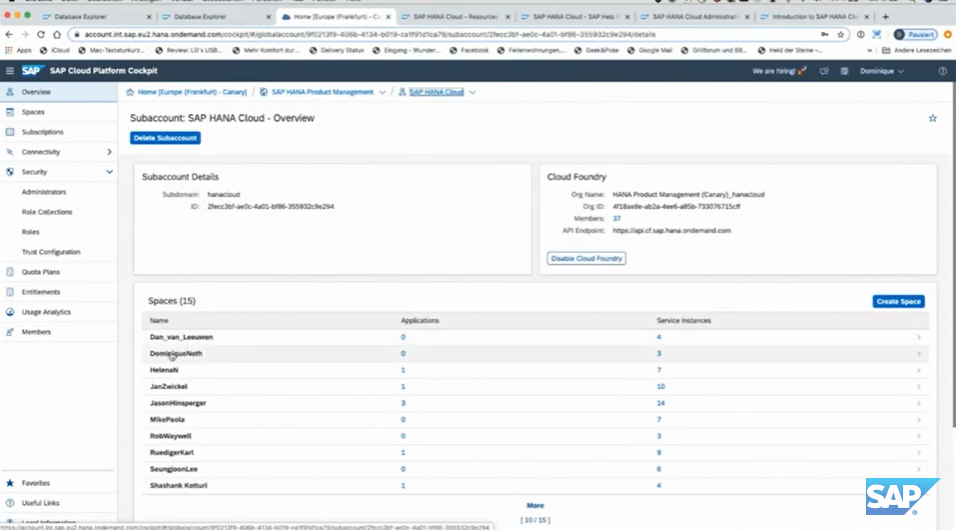Click the Favorites star icon in sidebar

point(10,483)
